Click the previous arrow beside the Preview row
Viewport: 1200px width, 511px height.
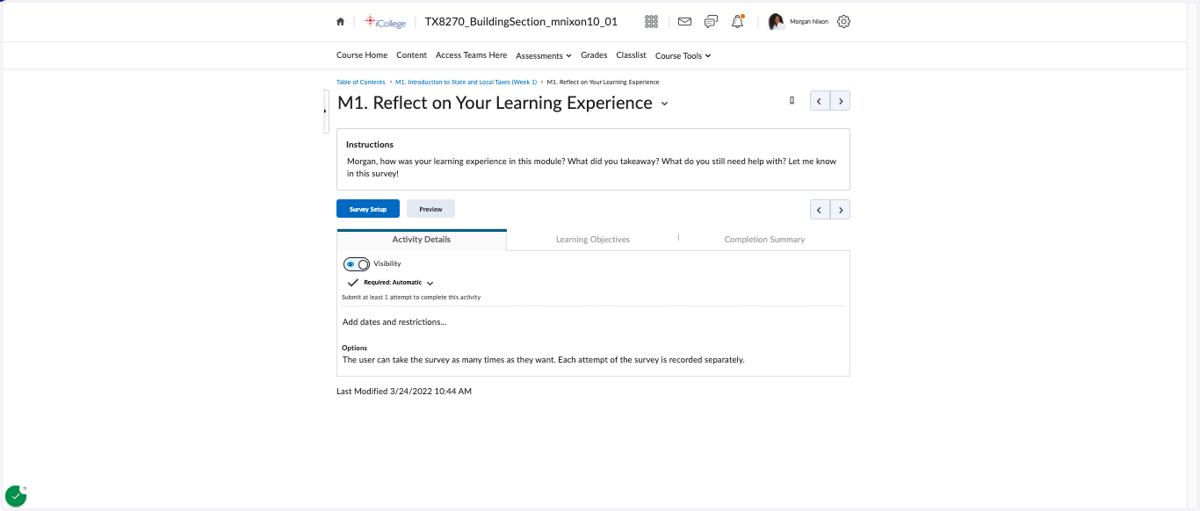820,209
